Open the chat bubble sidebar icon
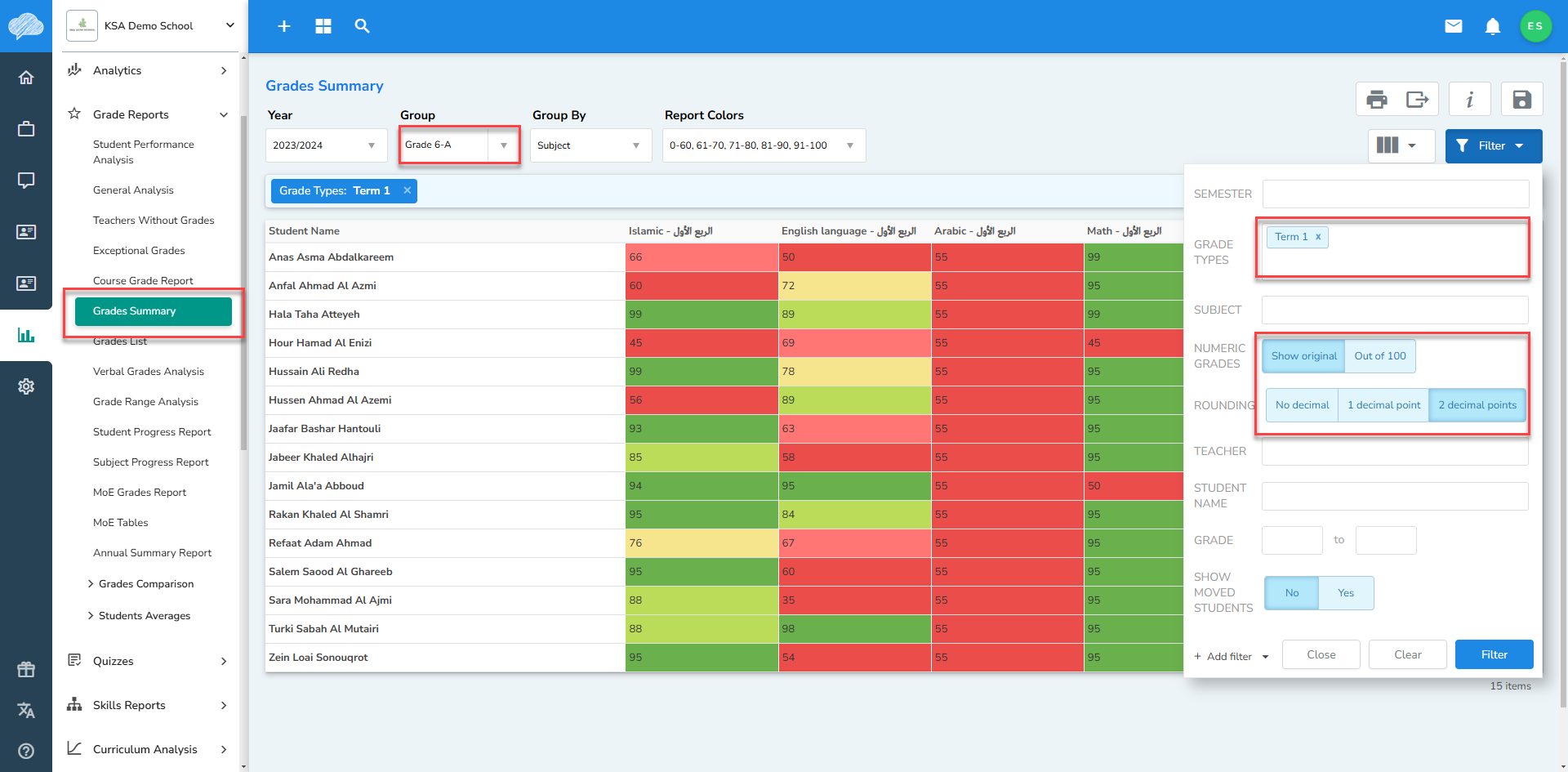 26,181
